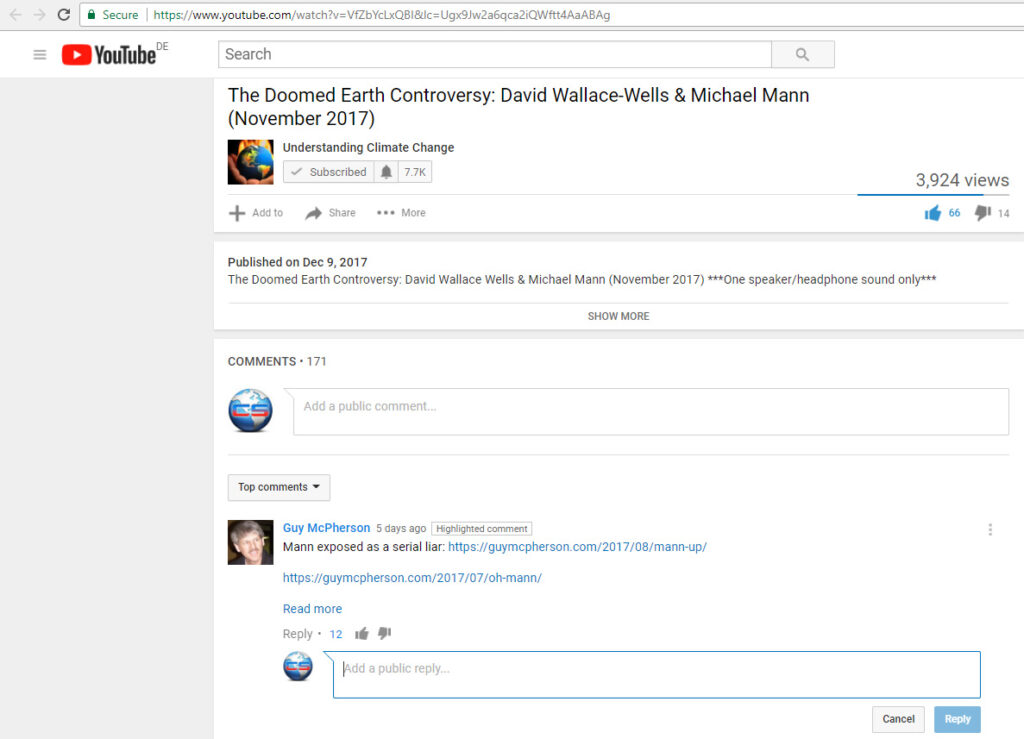Dislike the video with thumbs down
This screenshot has width=1024, height=739.
coord(983,213)
